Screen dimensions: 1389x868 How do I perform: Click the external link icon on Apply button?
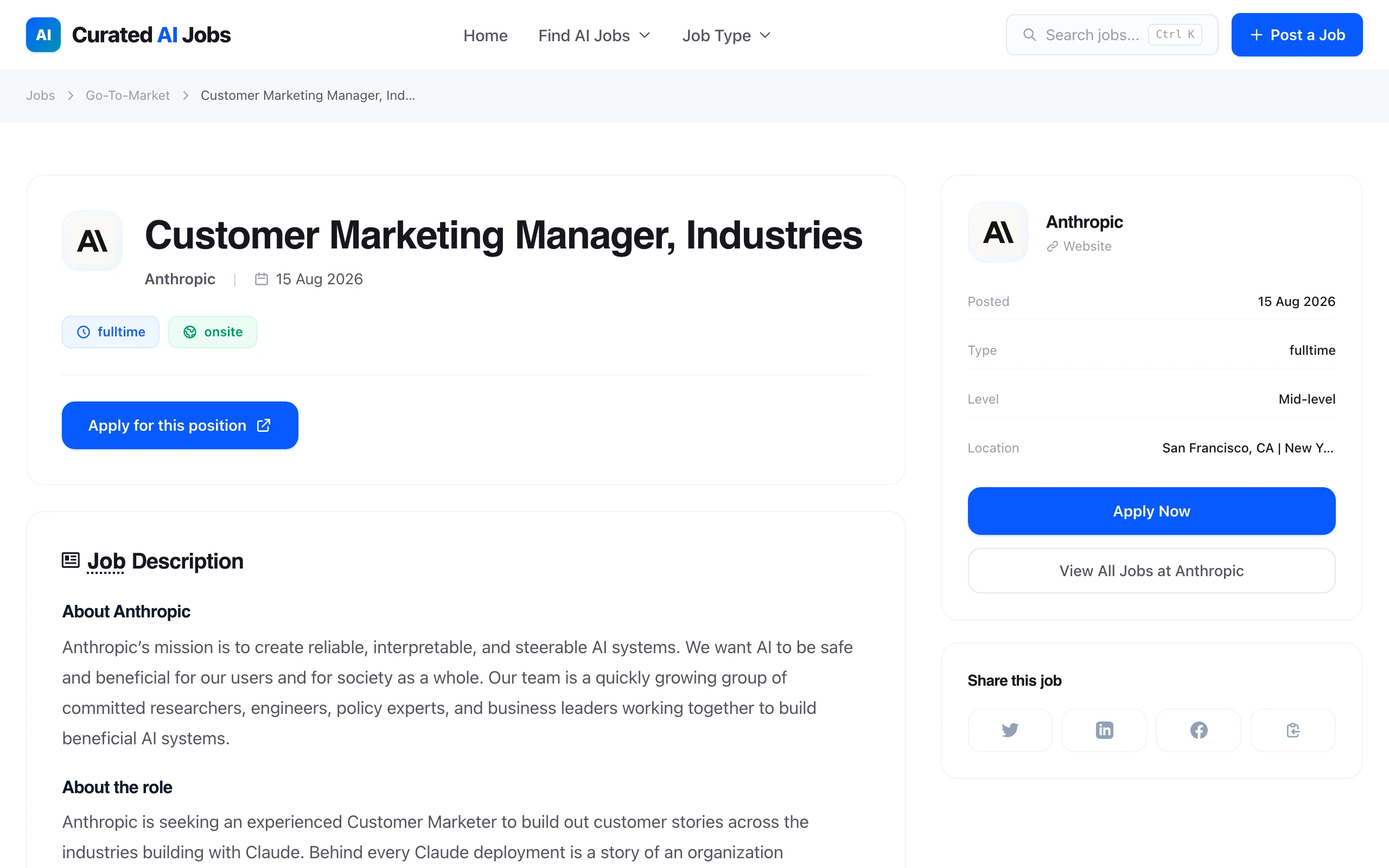(264, 425)
